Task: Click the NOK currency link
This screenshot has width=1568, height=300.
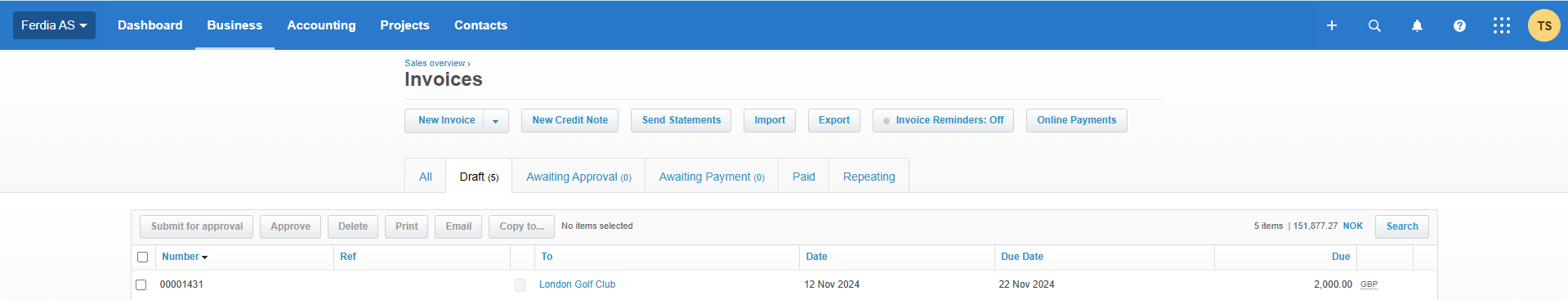Action: click(x=1353, y=226)
